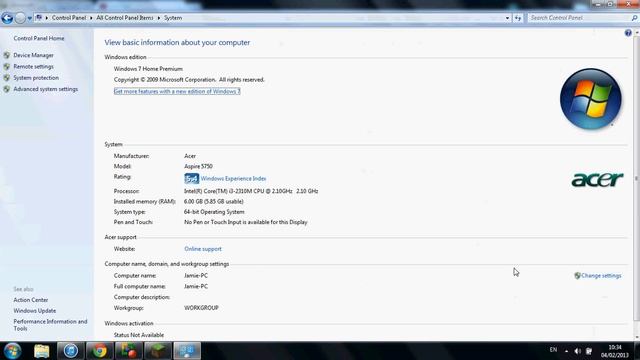Image resolution: width=640 pixels, height=360 pixels.
Task: Click the Back navigation arrow
Action: (7, 18)
